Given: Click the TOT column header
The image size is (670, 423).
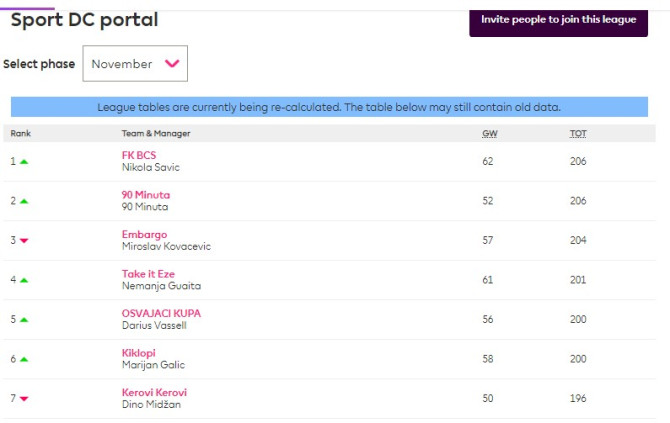Looking at the screenshot, I should [x=578, y=133].
